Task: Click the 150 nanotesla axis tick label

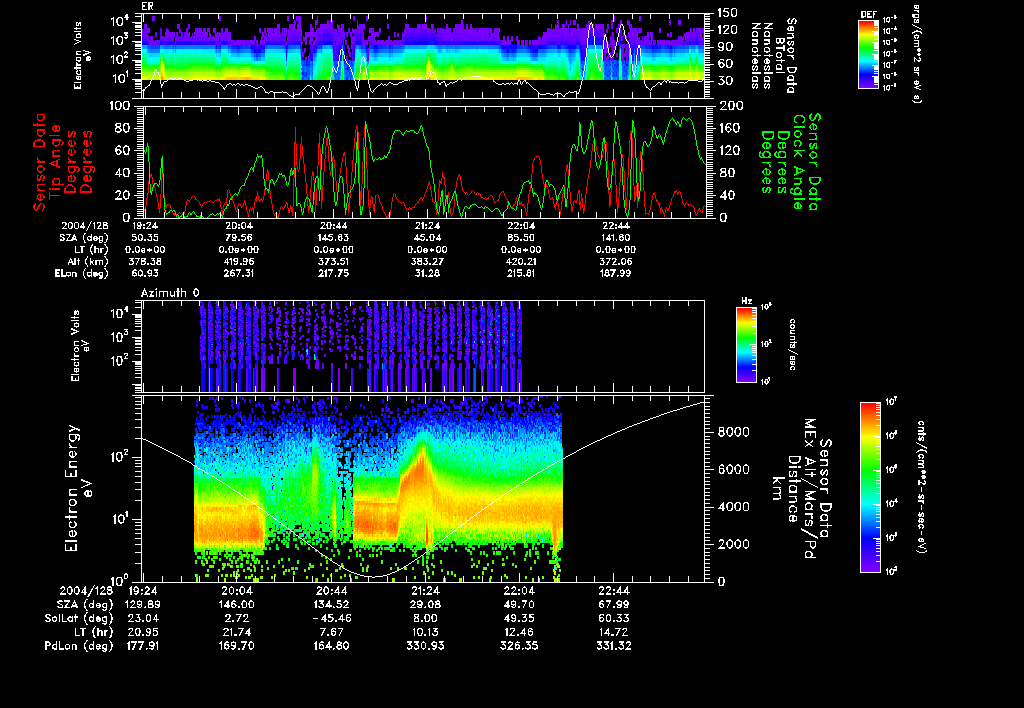Action: coord(728,13)
